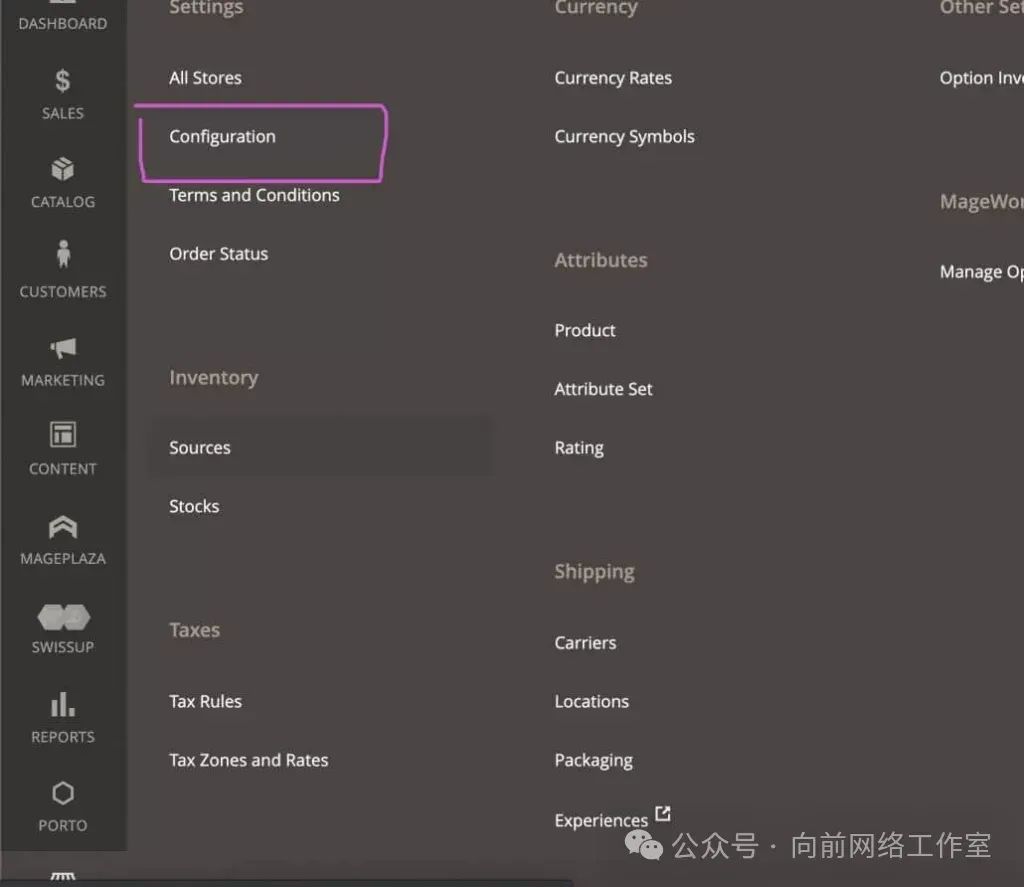Open Terms and Conditions
The height and width of the screenshot is (887, 1024).
[x=254, y=195]
